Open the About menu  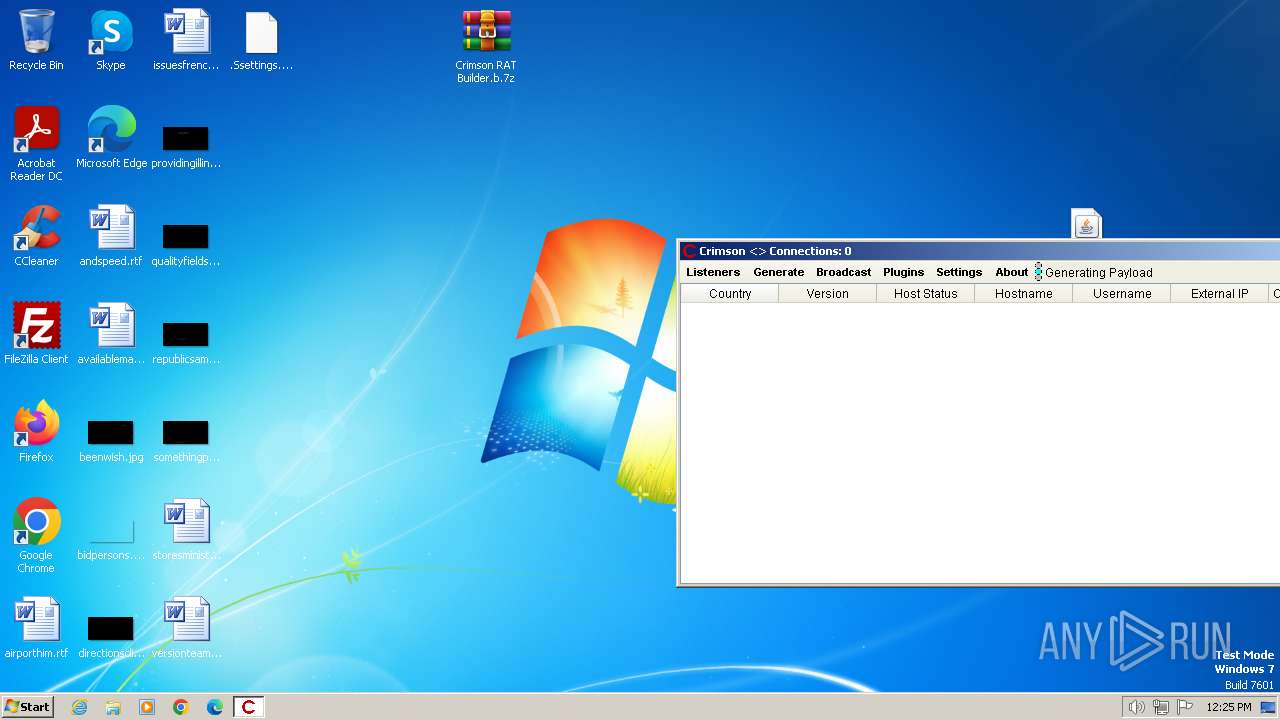[x=1011, y=272]
